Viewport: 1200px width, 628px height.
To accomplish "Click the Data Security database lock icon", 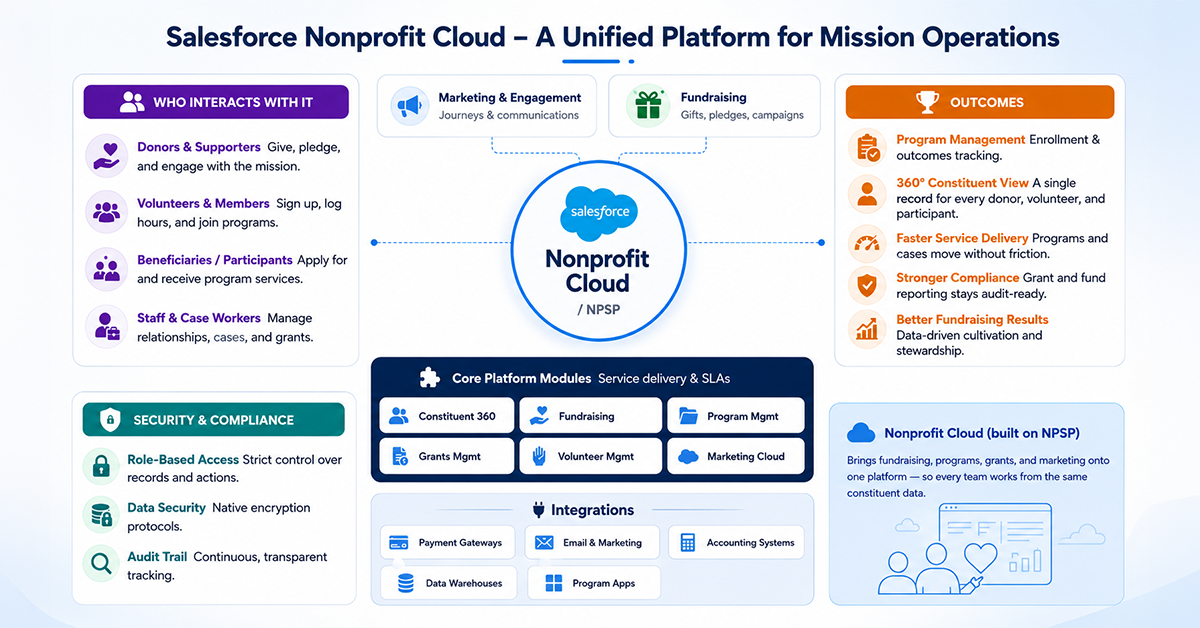I will (101, 515).
